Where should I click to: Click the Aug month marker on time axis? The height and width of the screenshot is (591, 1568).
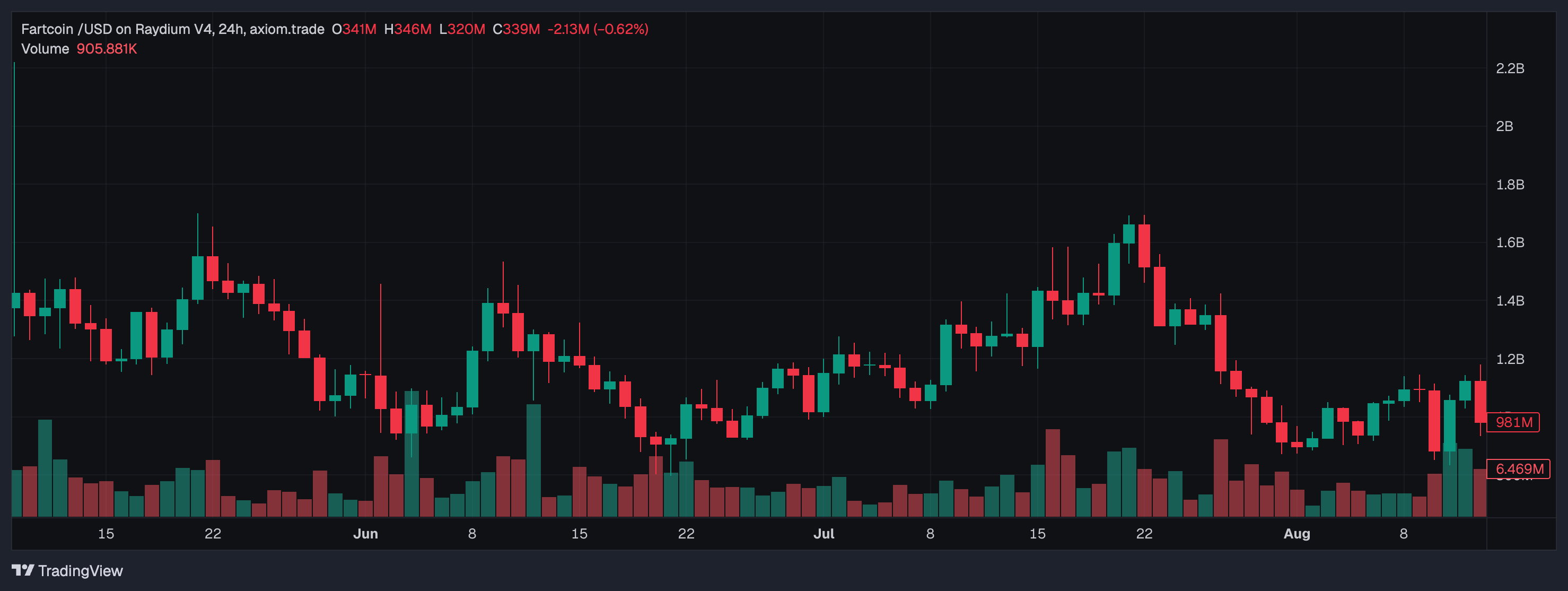point(1297,534)
